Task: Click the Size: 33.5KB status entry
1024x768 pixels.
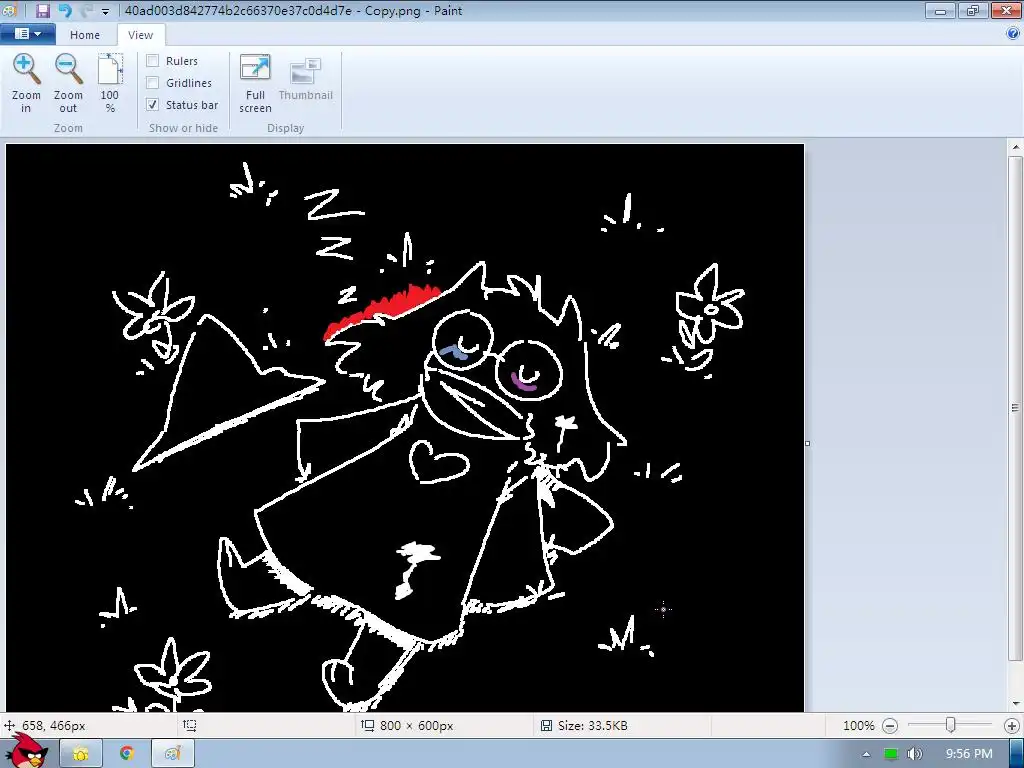Action: click(592, 726)
